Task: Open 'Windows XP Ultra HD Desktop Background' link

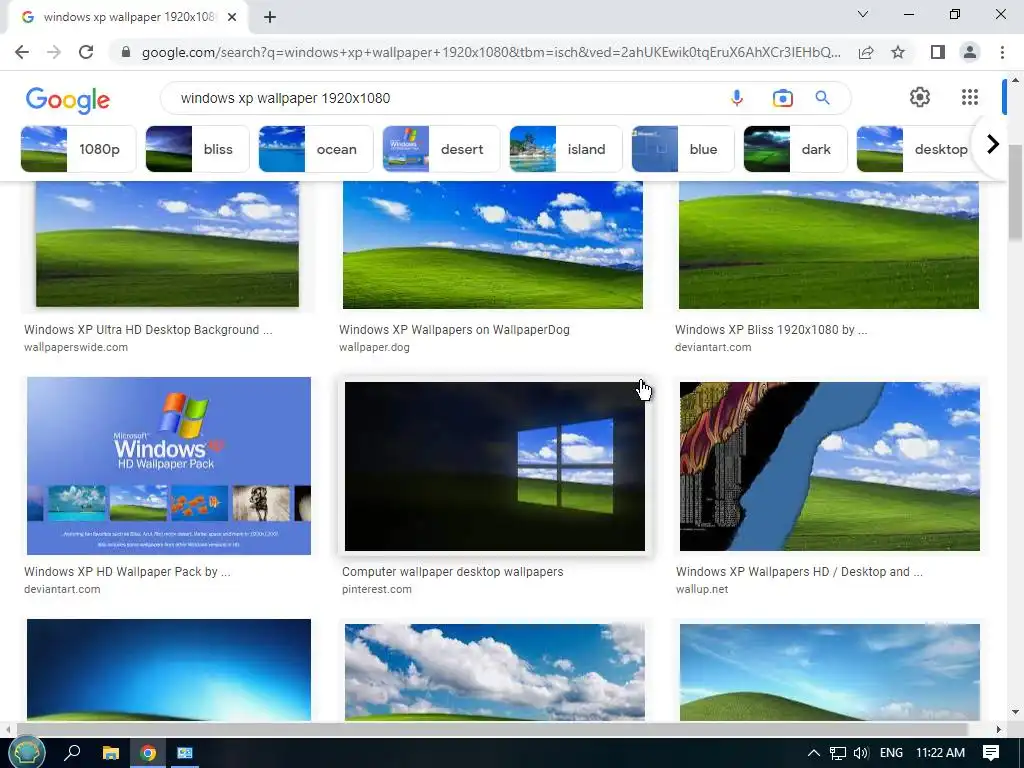Action: [x=148, y=330]
